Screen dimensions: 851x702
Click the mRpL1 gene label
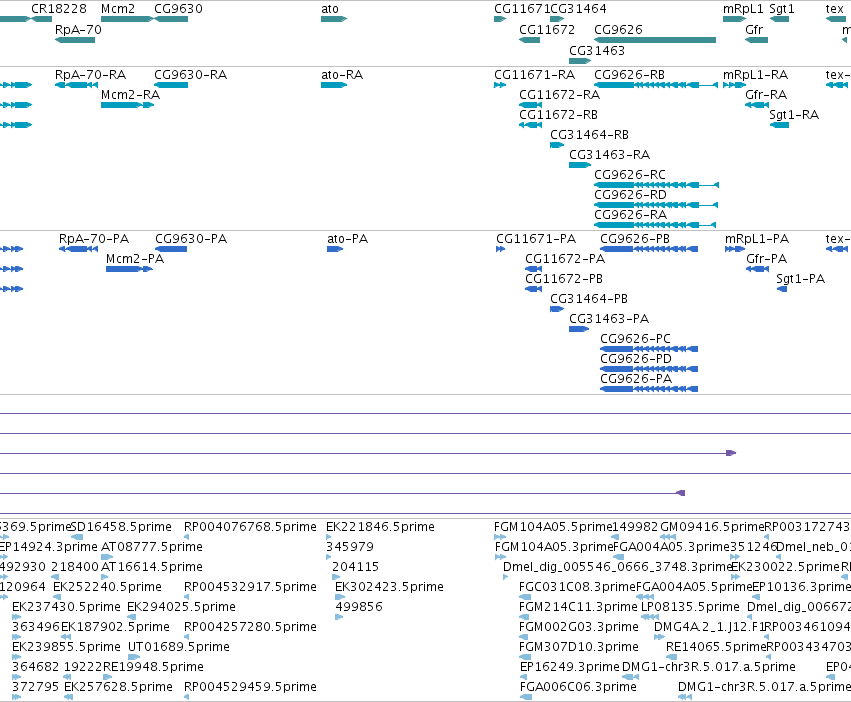tap(743, 9)
